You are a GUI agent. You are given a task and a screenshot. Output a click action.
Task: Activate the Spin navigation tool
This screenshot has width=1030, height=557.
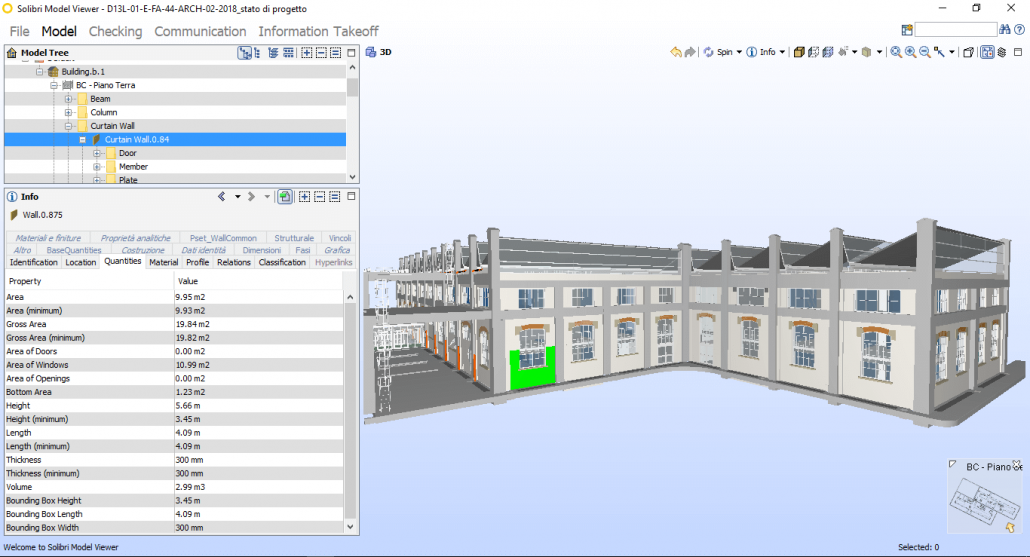point(717,52)
